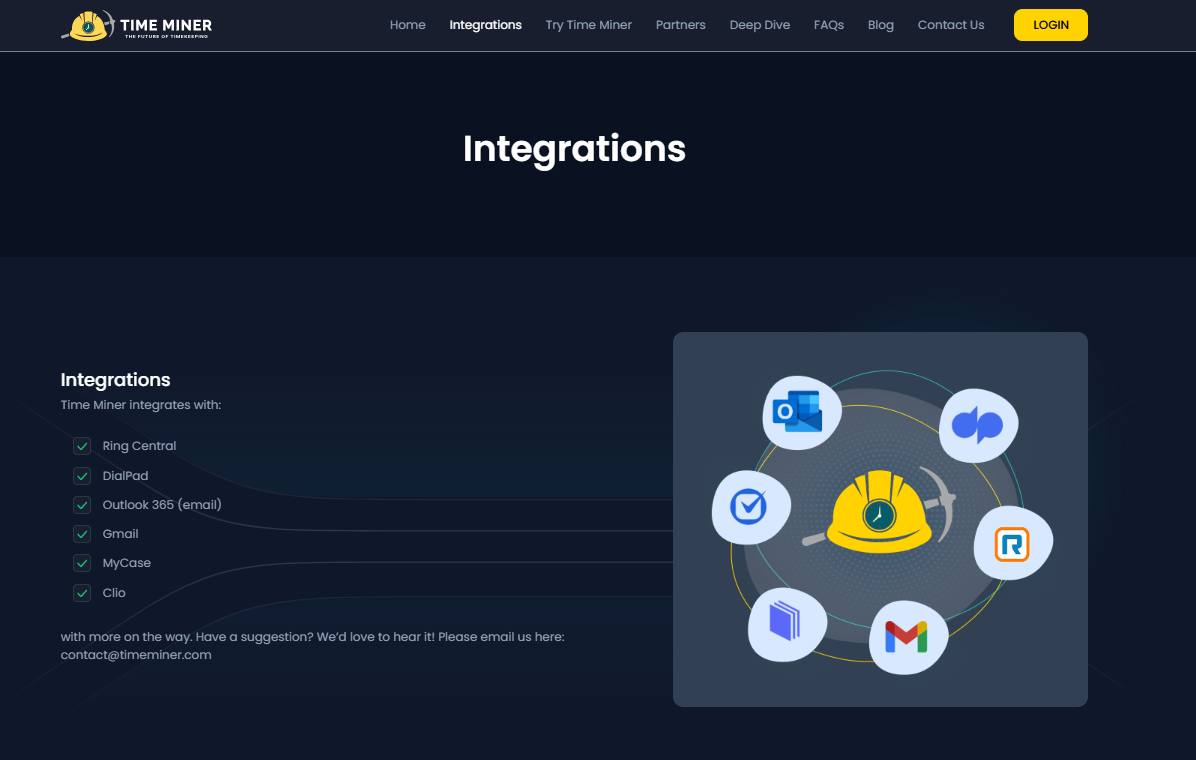Viewport: 1196px width, 760px height.
Task: Click the Clio list text
Action: point(114,592)
